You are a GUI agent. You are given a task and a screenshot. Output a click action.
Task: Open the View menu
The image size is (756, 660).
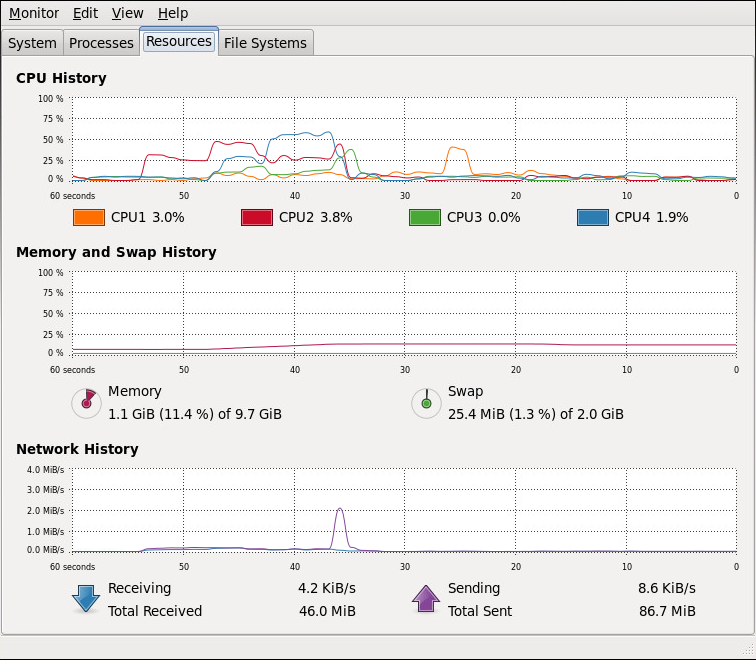[127, 13]
